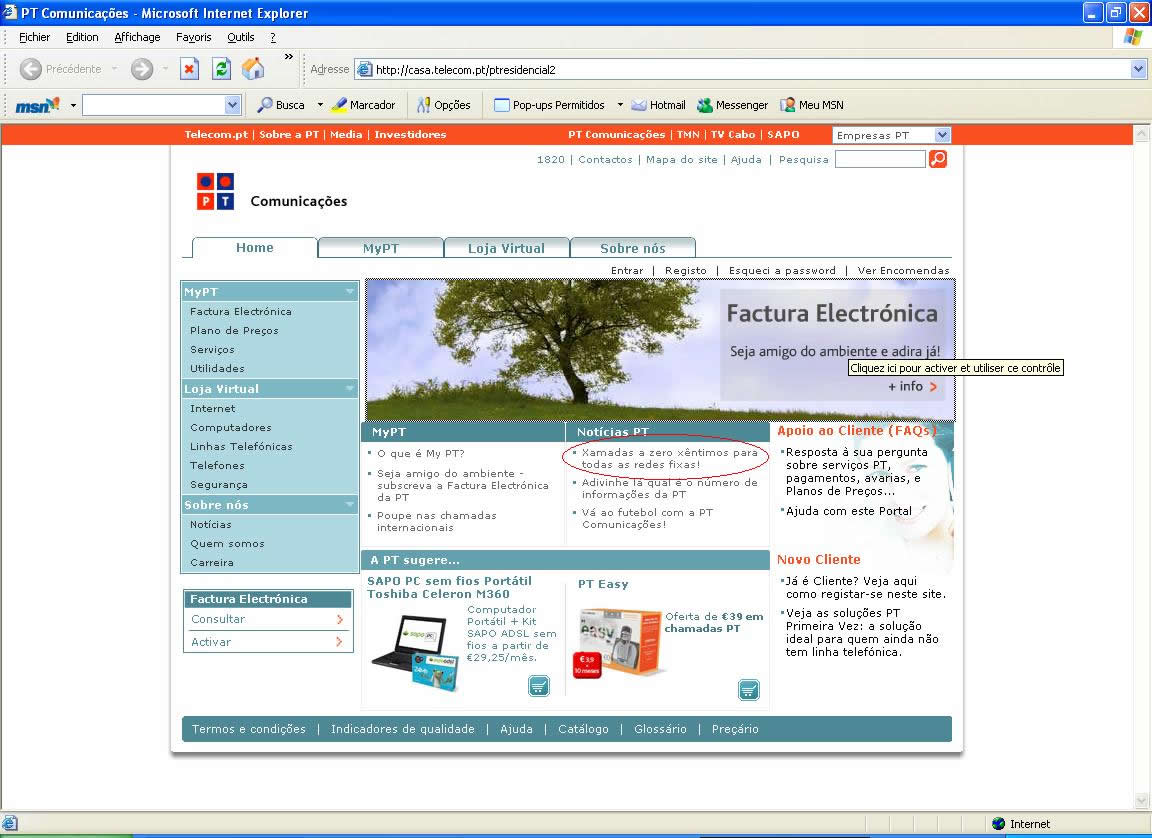Click the Forward arrow button

pos(142,69)
